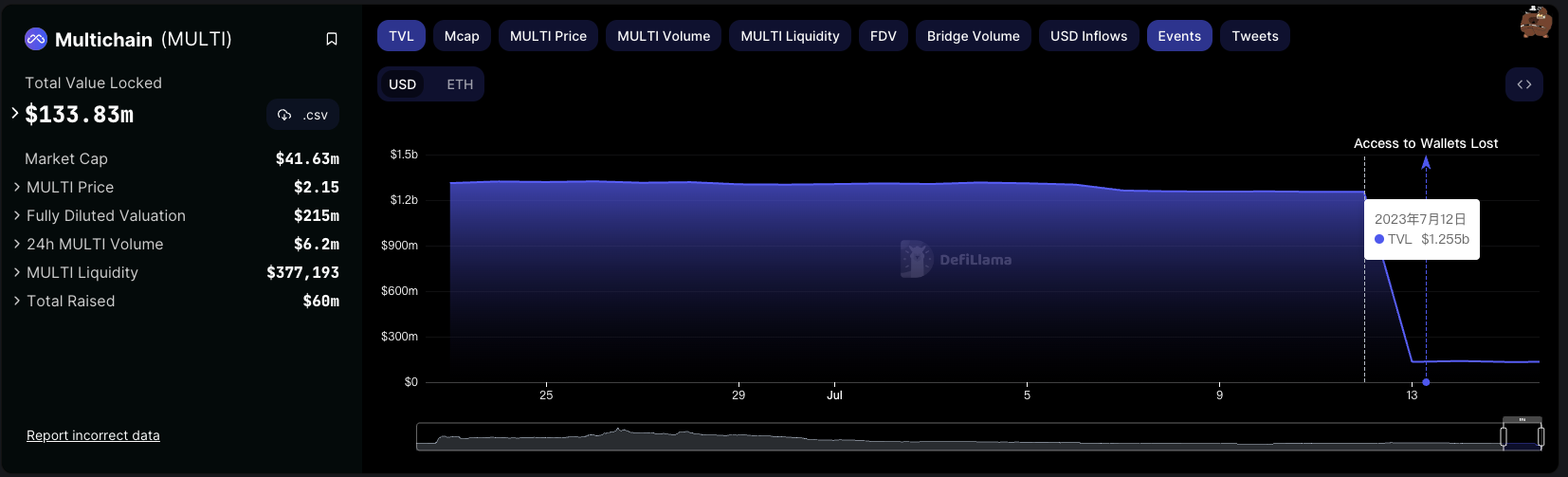This screenshot has width=1568, height=477.
Task: Expand the Fully Diluted Valuation row
Action: [17, 215]
